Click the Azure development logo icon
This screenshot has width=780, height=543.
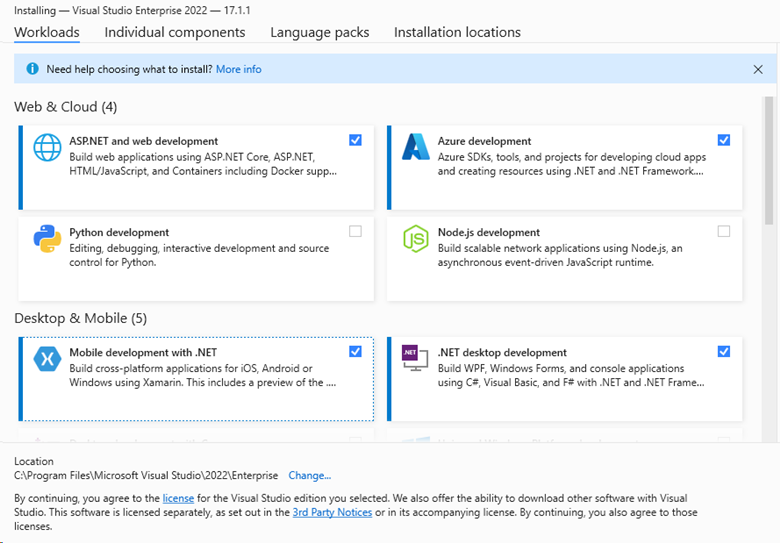(x=416, y=147)
